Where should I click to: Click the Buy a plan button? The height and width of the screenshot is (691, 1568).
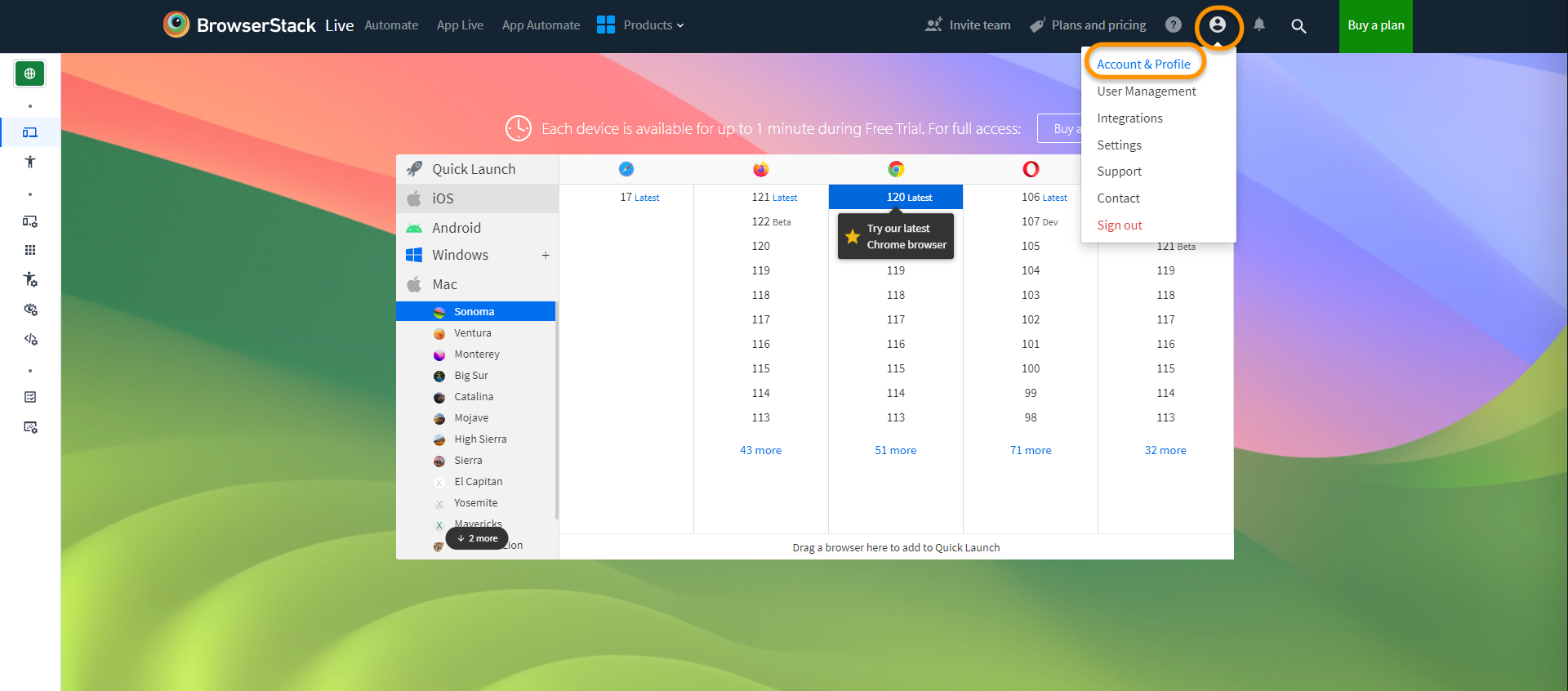pos(1376,26)
